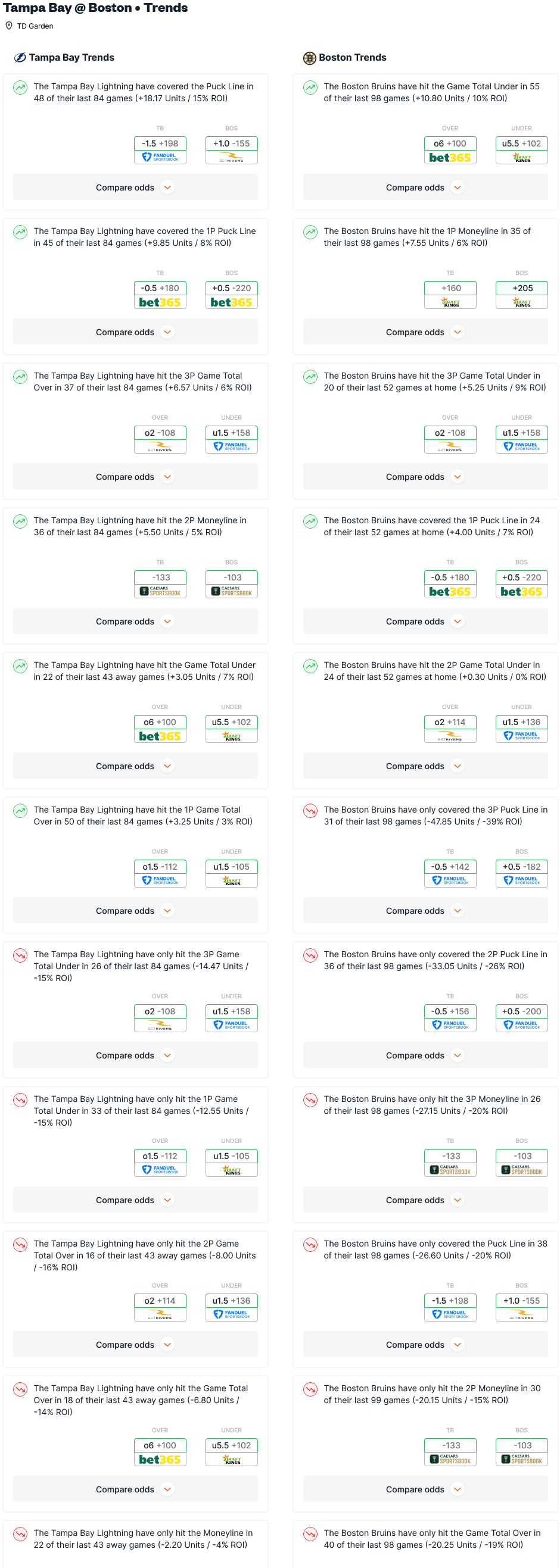Click the Tampa Bay @ Boston Trends heading

96,8
